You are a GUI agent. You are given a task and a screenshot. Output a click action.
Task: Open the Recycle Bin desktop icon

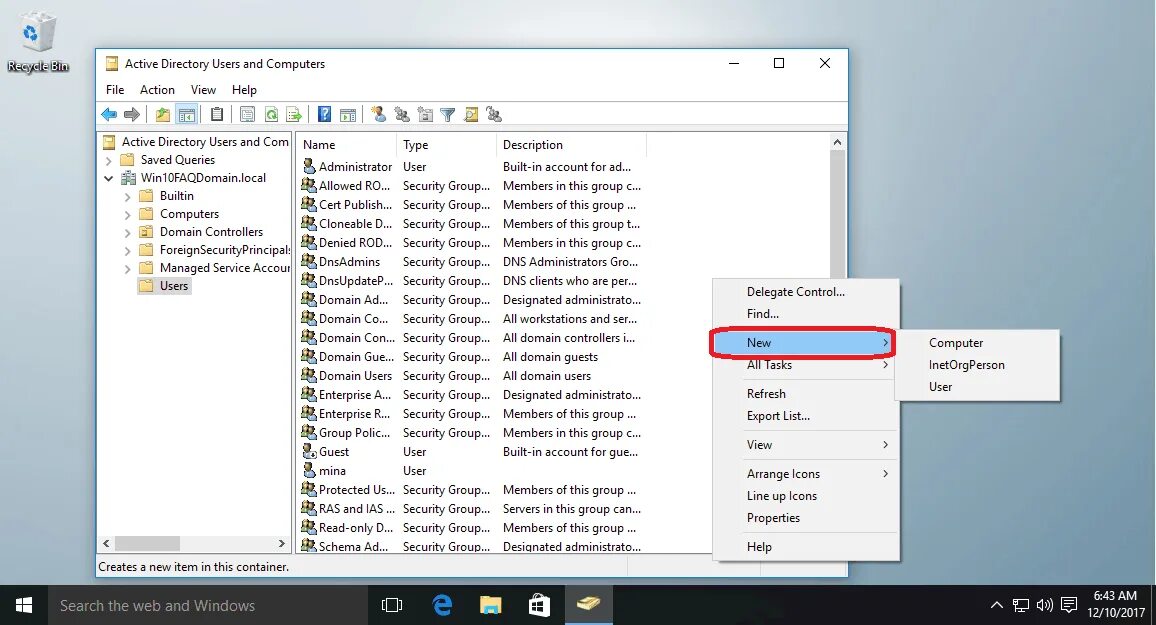(38, 43)
